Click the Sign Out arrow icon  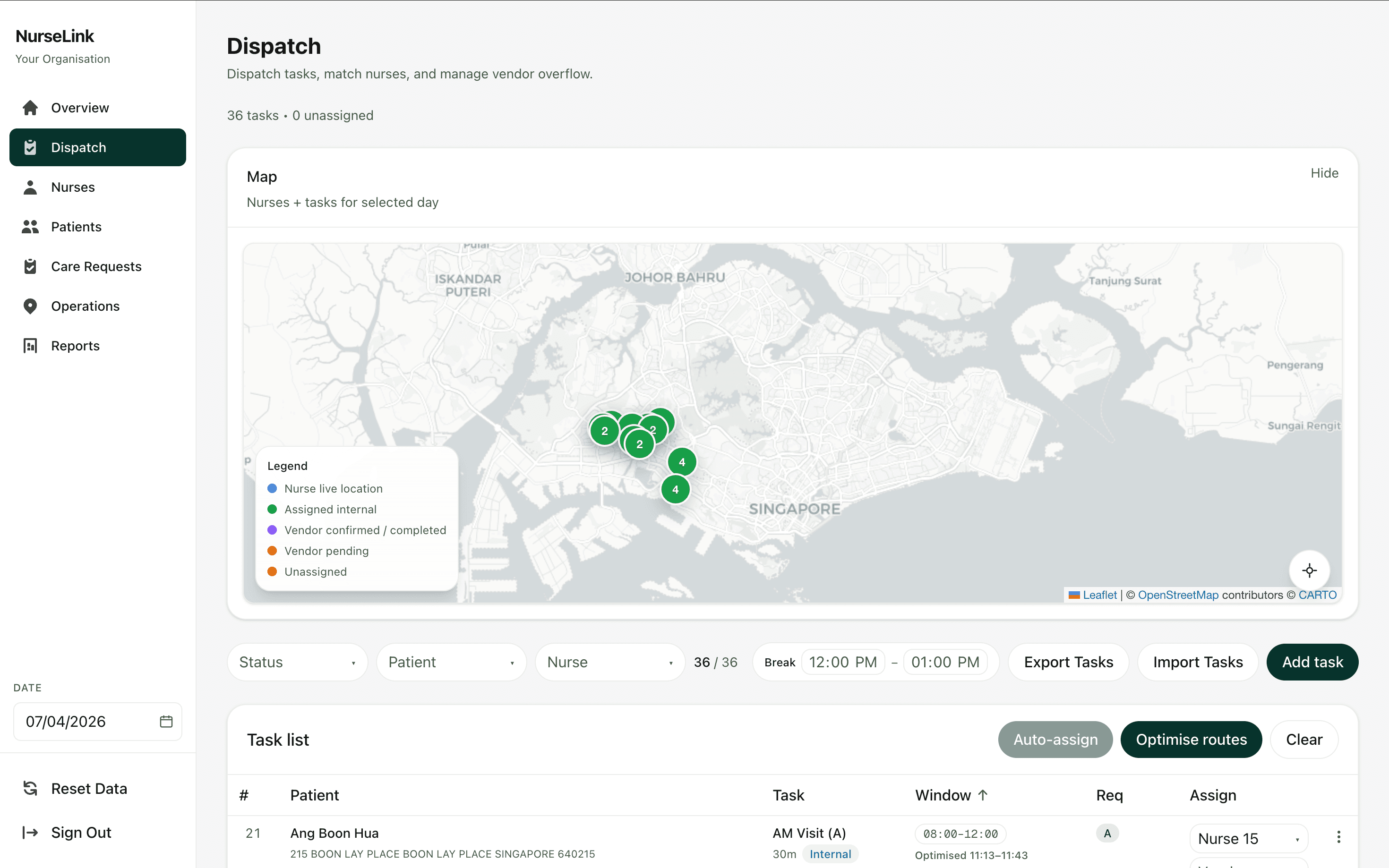pyautogui.click(x=30, y=833)
